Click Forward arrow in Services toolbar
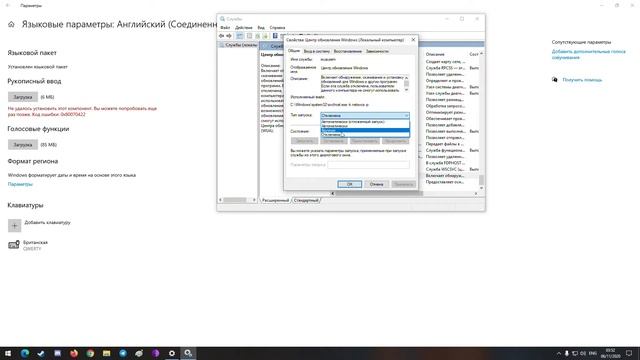 click(x=229, y=36)
